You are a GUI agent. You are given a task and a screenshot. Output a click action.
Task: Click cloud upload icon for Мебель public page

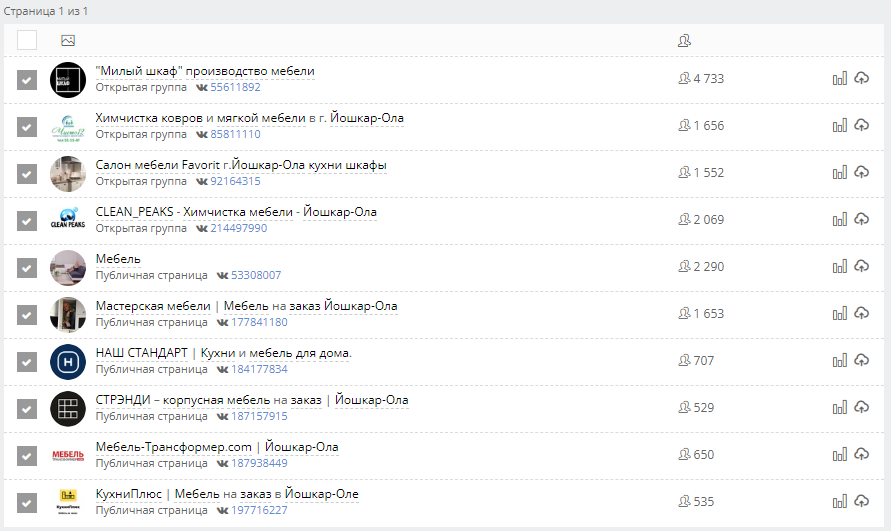coord(861,267)
